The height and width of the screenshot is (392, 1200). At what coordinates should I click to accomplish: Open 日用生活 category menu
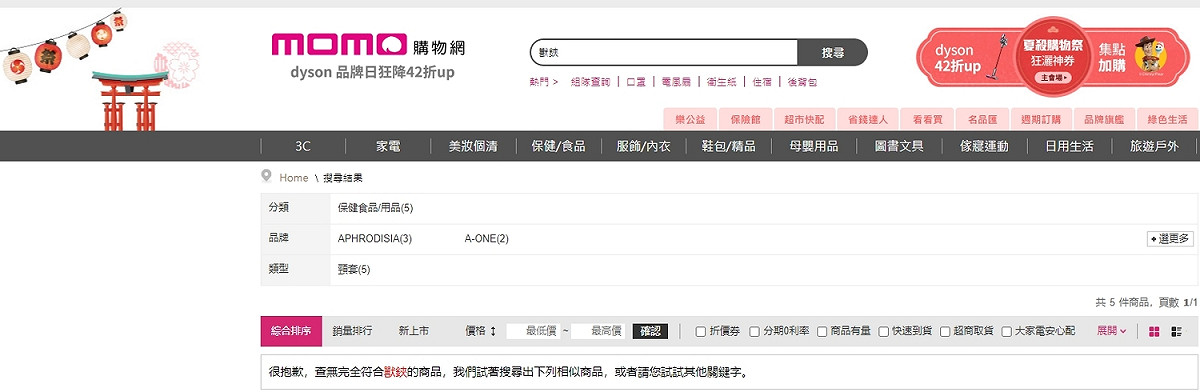1069,146
